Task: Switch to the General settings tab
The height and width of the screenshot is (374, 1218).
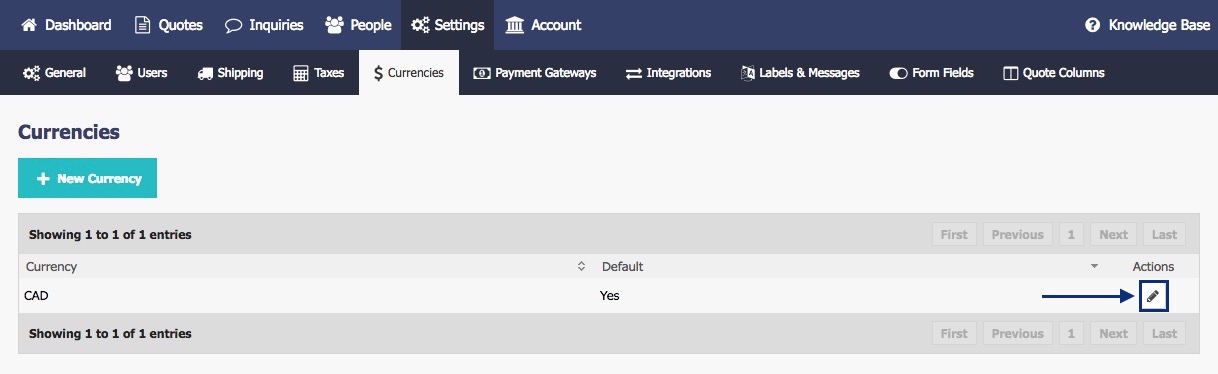Action: pos(54,73)
